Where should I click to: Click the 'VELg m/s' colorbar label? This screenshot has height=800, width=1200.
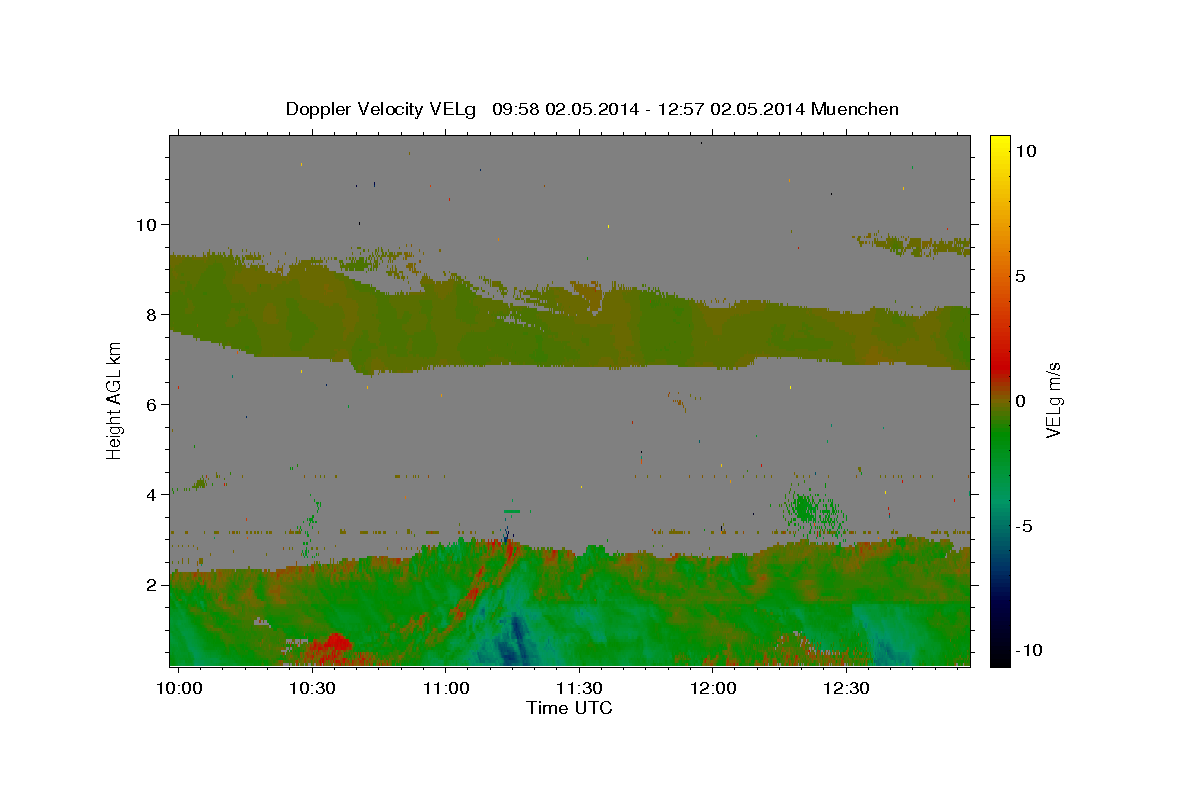(1053, 400)
